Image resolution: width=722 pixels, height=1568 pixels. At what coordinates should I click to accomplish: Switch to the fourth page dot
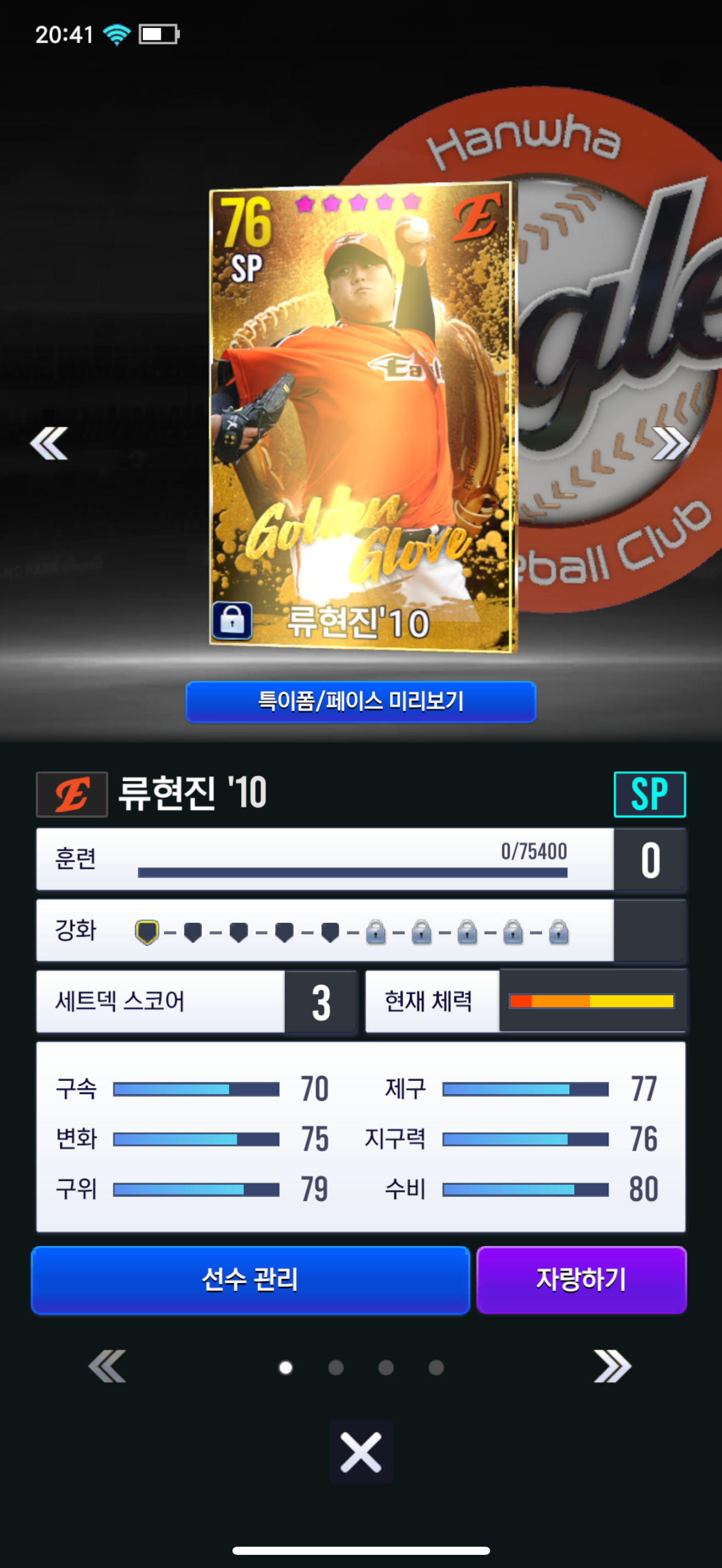point(436,1368)
